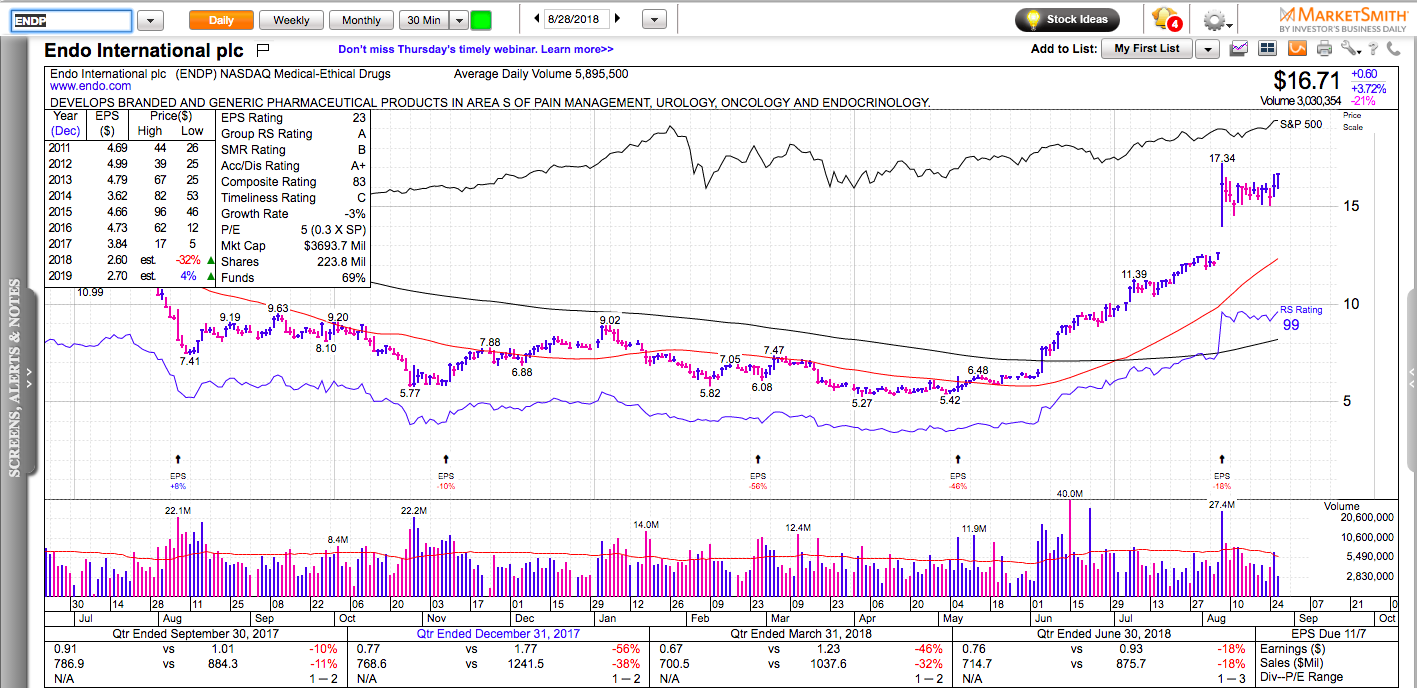Open the wrench tools menu
This screenshot has width=1417, height=688.
(1351, 48)
